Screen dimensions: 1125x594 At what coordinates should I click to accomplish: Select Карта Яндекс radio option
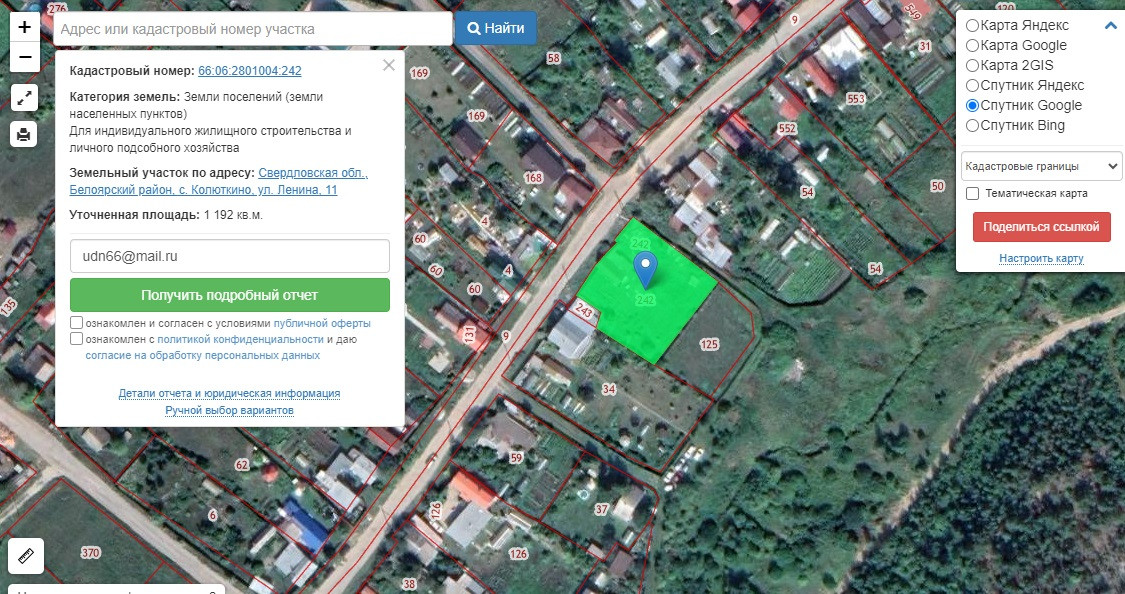tap(972, 26)
